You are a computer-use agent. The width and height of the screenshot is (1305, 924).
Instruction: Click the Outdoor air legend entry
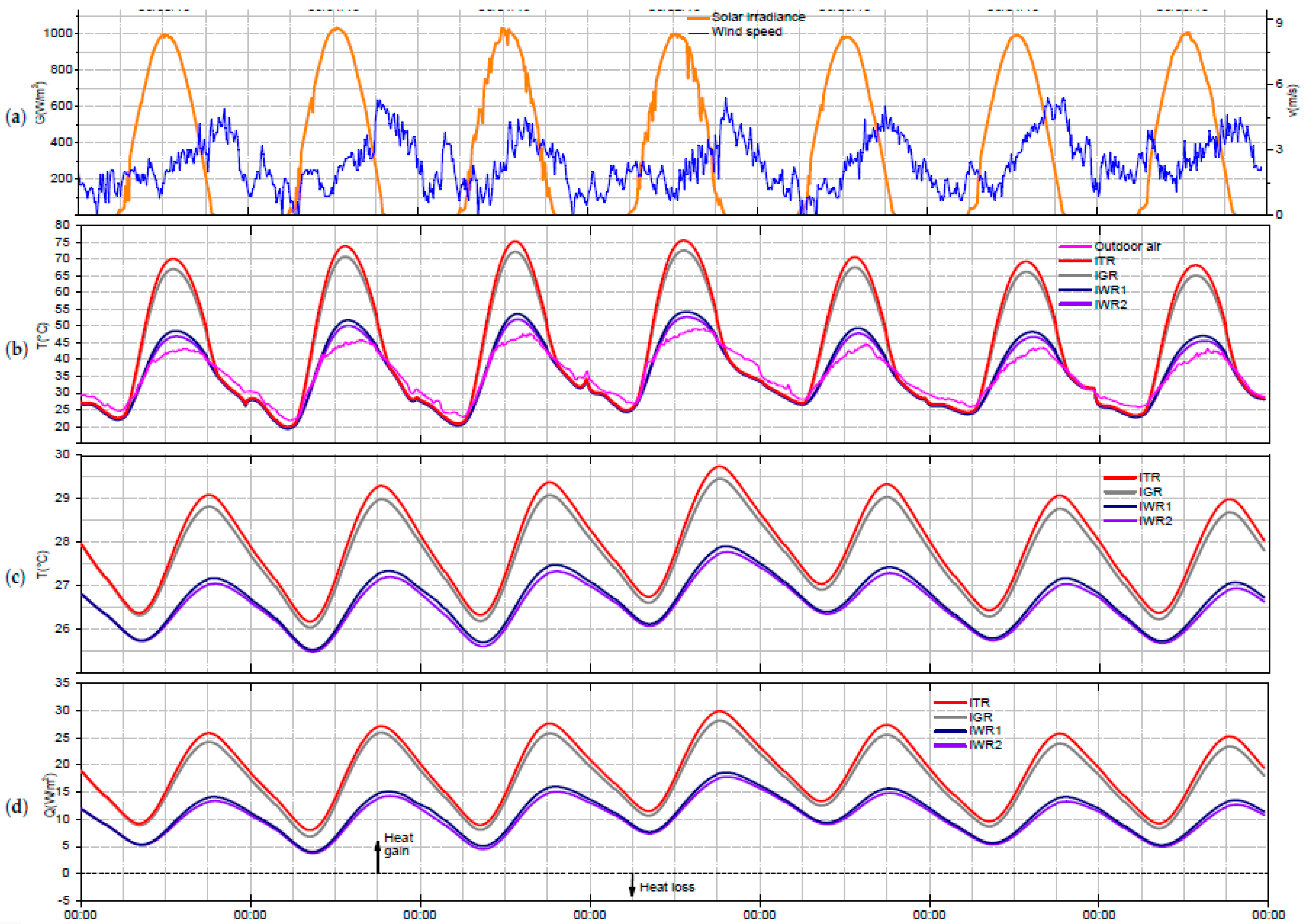click(x=1127, y=247)
